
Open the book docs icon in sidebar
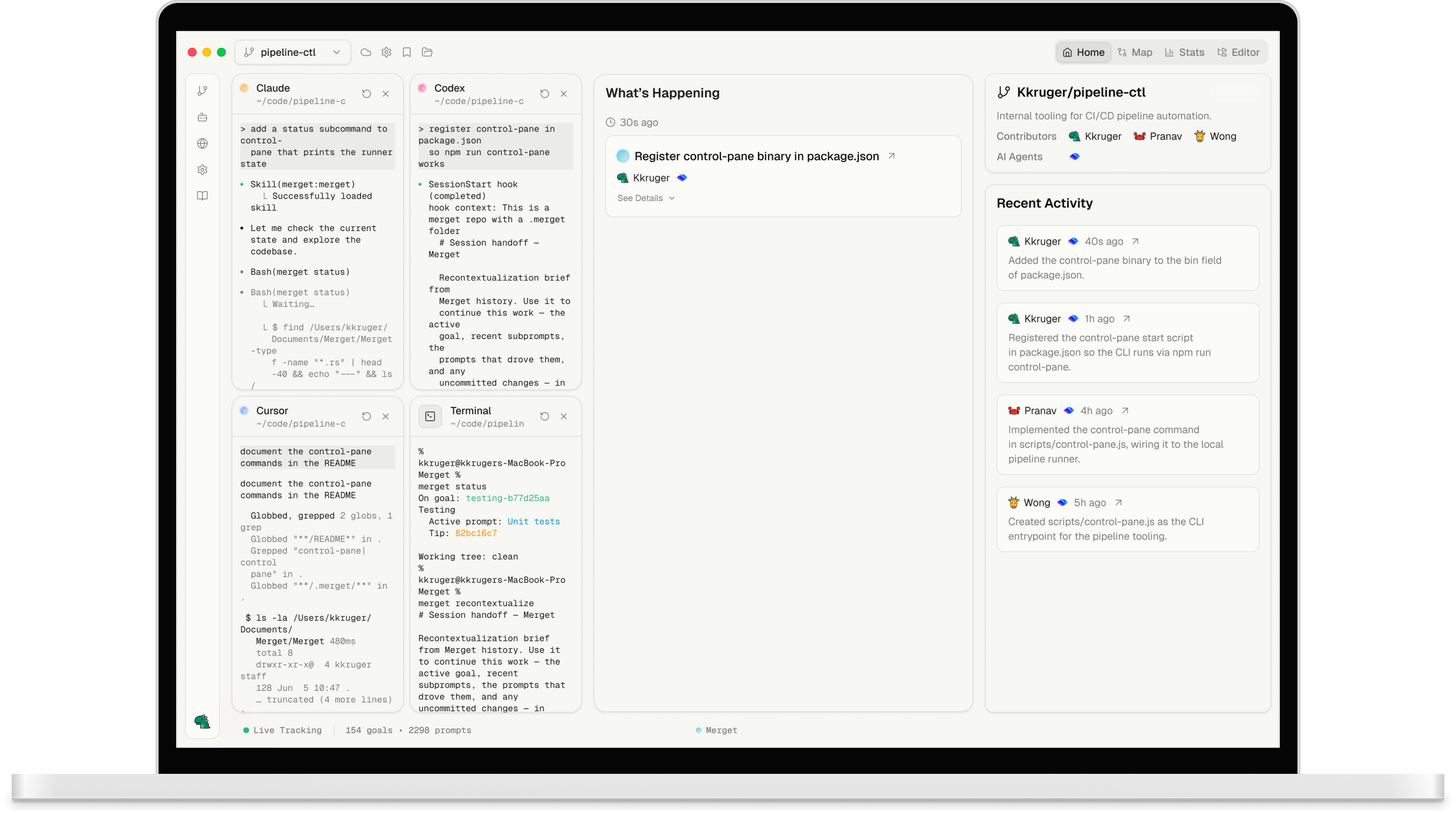click(x=203, y=196)
